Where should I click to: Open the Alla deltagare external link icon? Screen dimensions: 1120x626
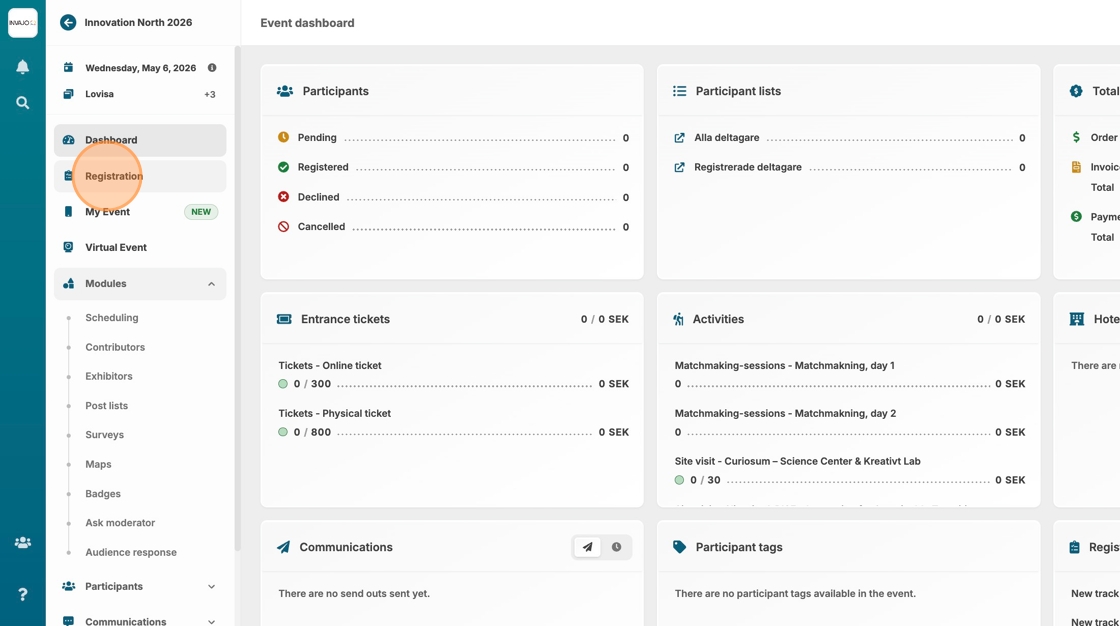coord(680,138)
